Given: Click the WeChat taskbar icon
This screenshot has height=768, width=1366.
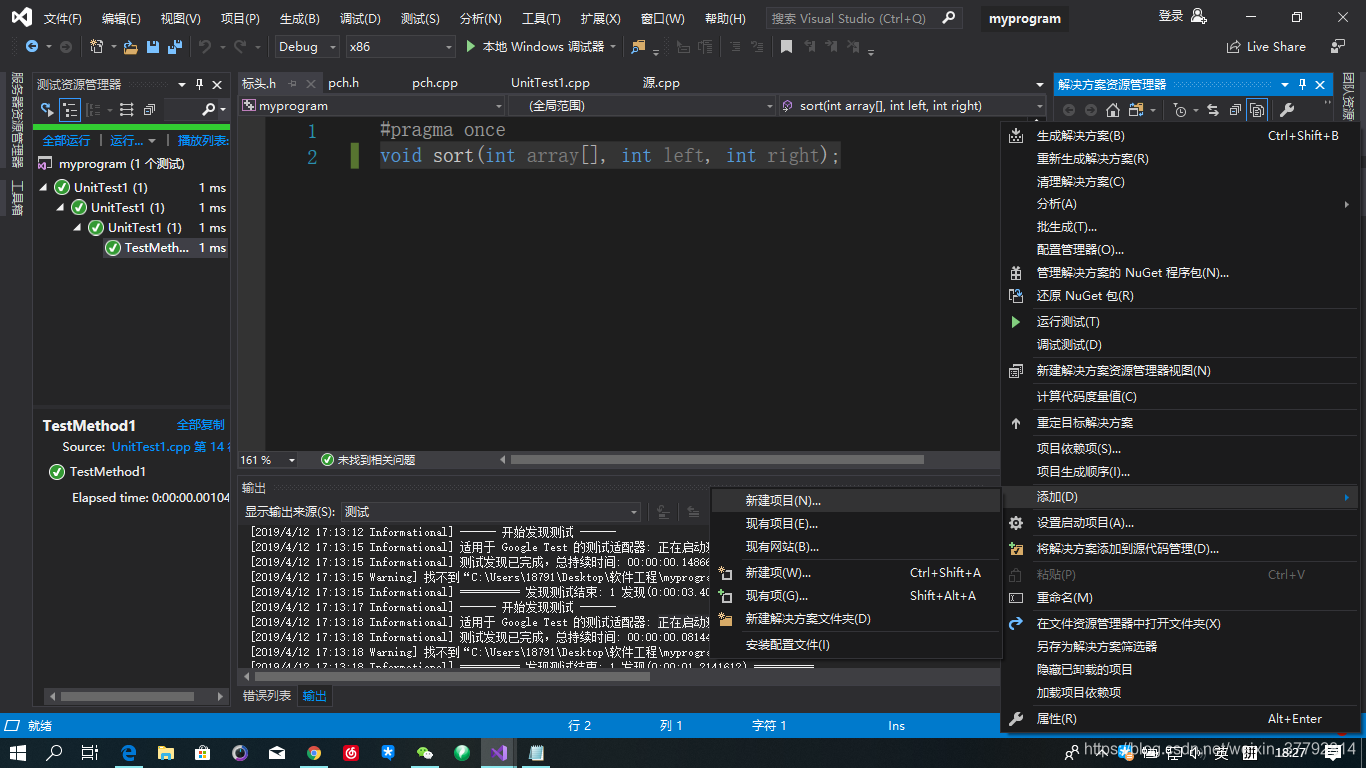Looking at the screenshot, I should (425, 753).
